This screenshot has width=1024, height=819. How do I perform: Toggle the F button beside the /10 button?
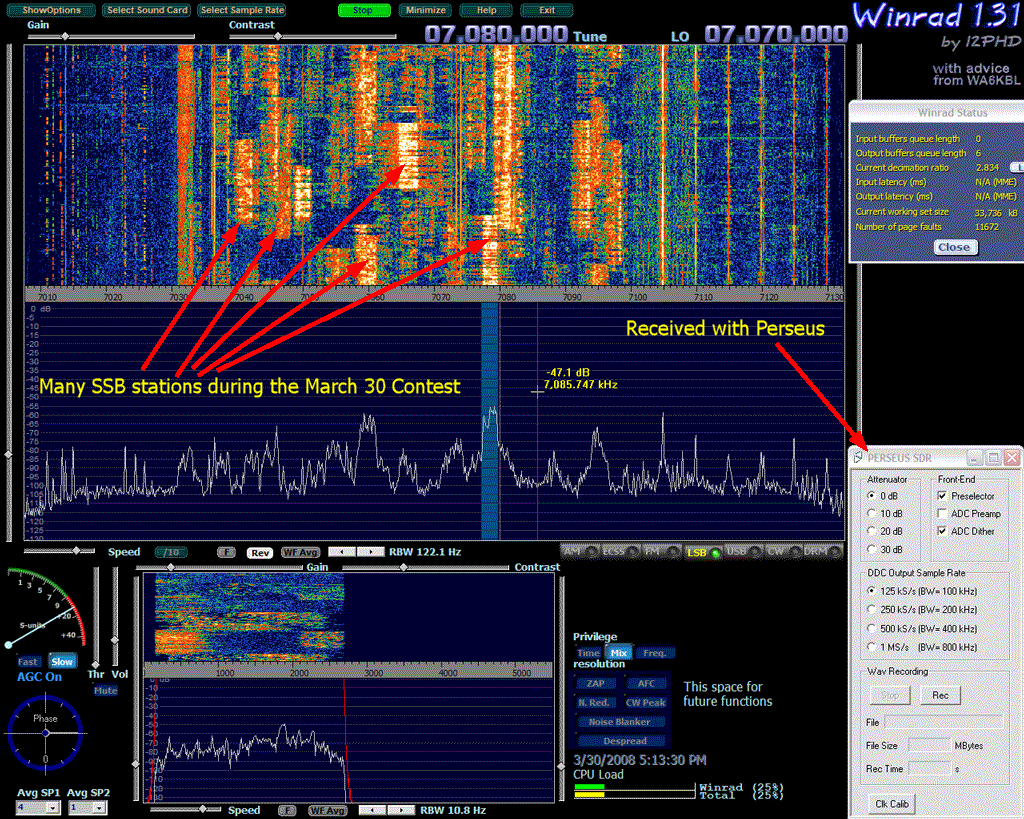[x=226, y=553]
